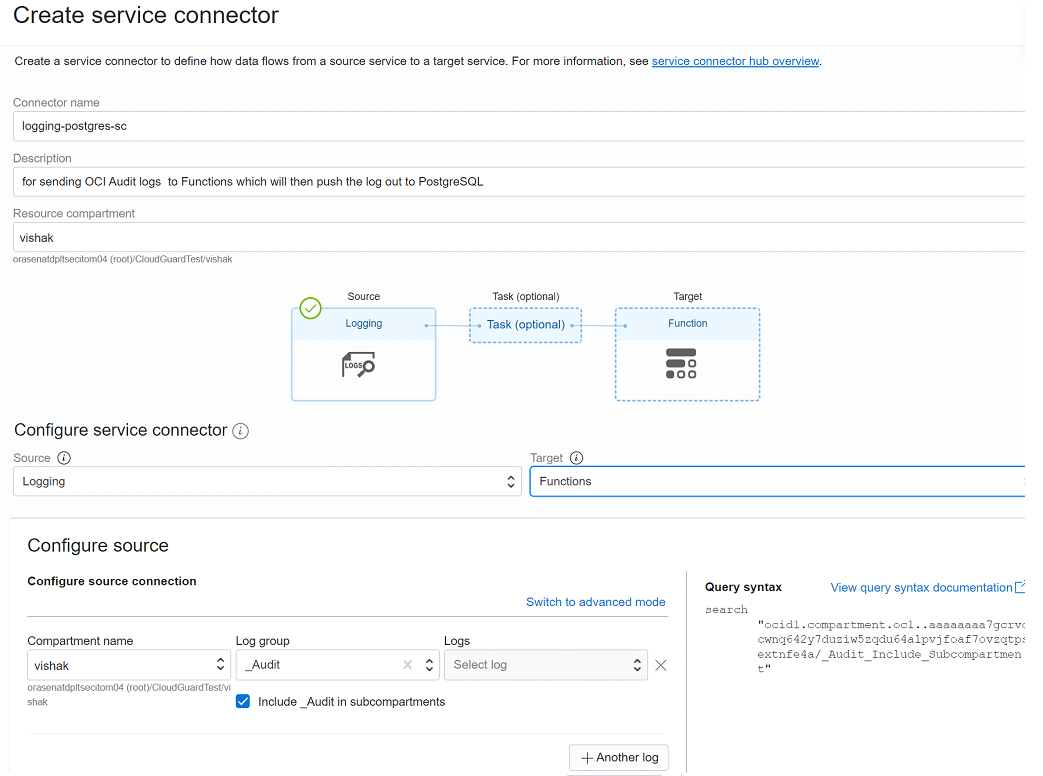Click the Function target diagram icon
The height and width of the screenshot is (776, 1043).
(681, 363)
